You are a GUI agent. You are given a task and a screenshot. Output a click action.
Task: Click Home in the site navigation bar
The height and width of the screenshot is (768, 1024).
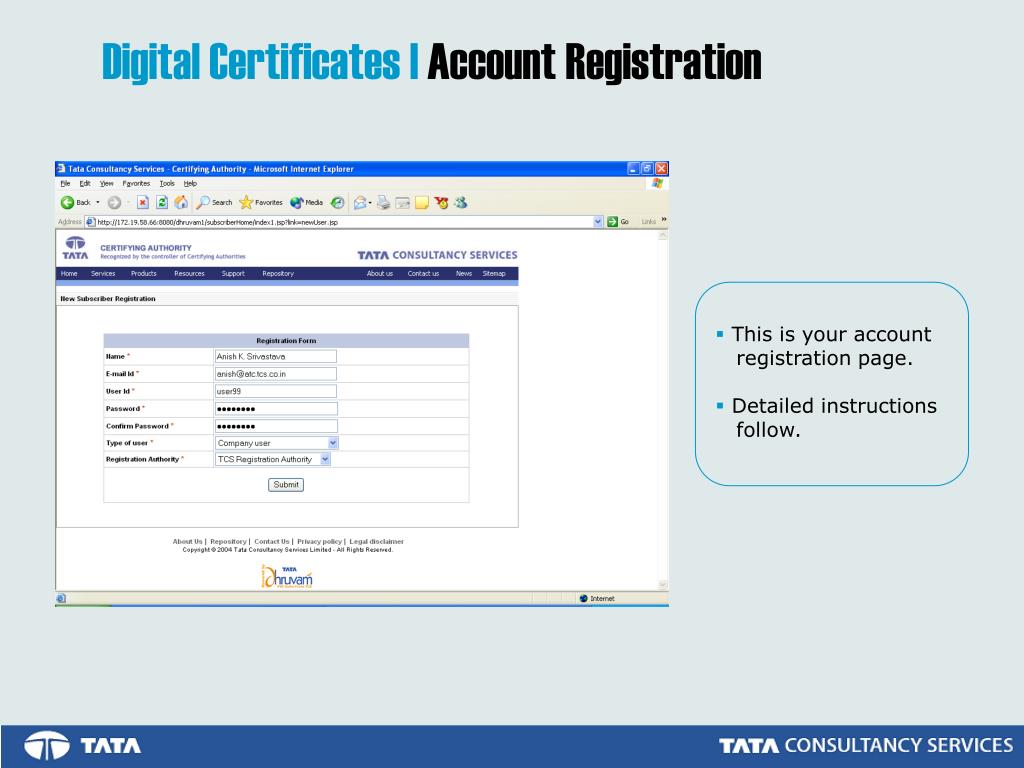pyautogui.click(x=69, y=274)
